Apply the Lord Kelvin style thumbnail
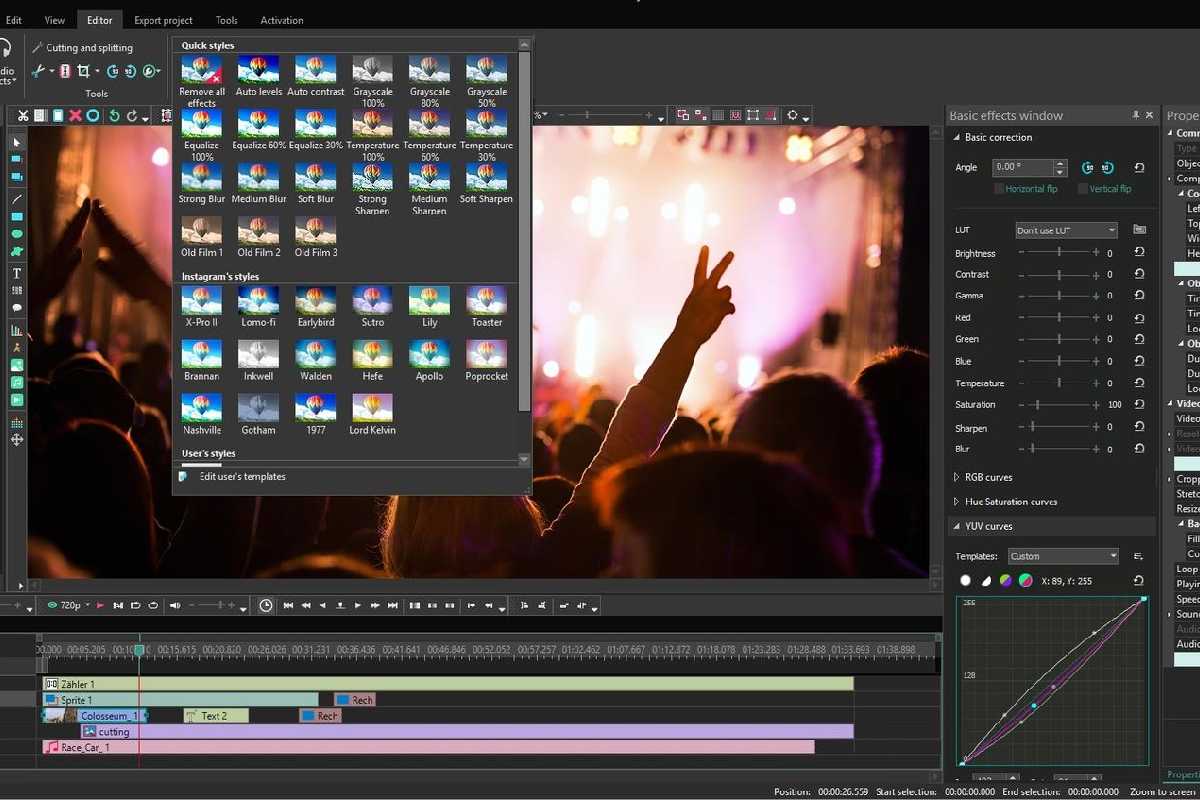The image size is (1200, 800). click(x=372, y=408)
